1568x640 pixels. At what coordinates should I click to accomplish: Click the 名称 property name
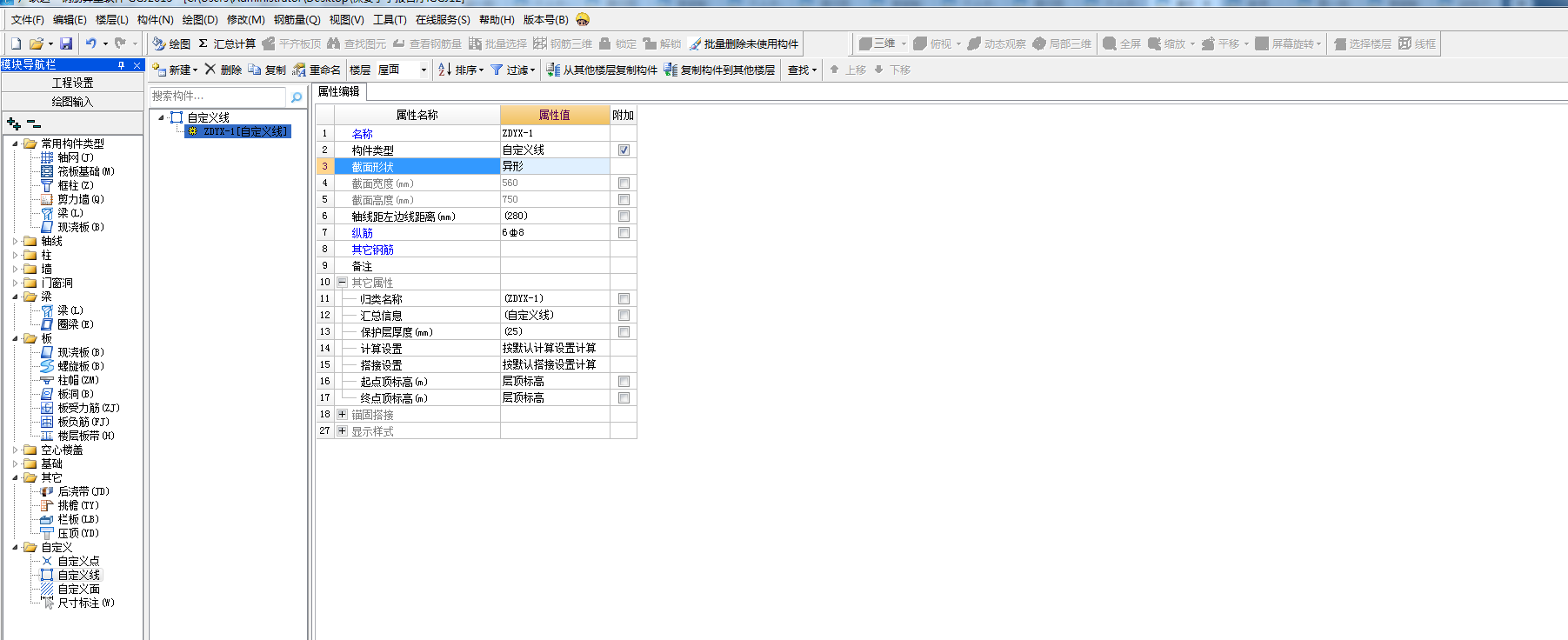(x=362, y=134)
